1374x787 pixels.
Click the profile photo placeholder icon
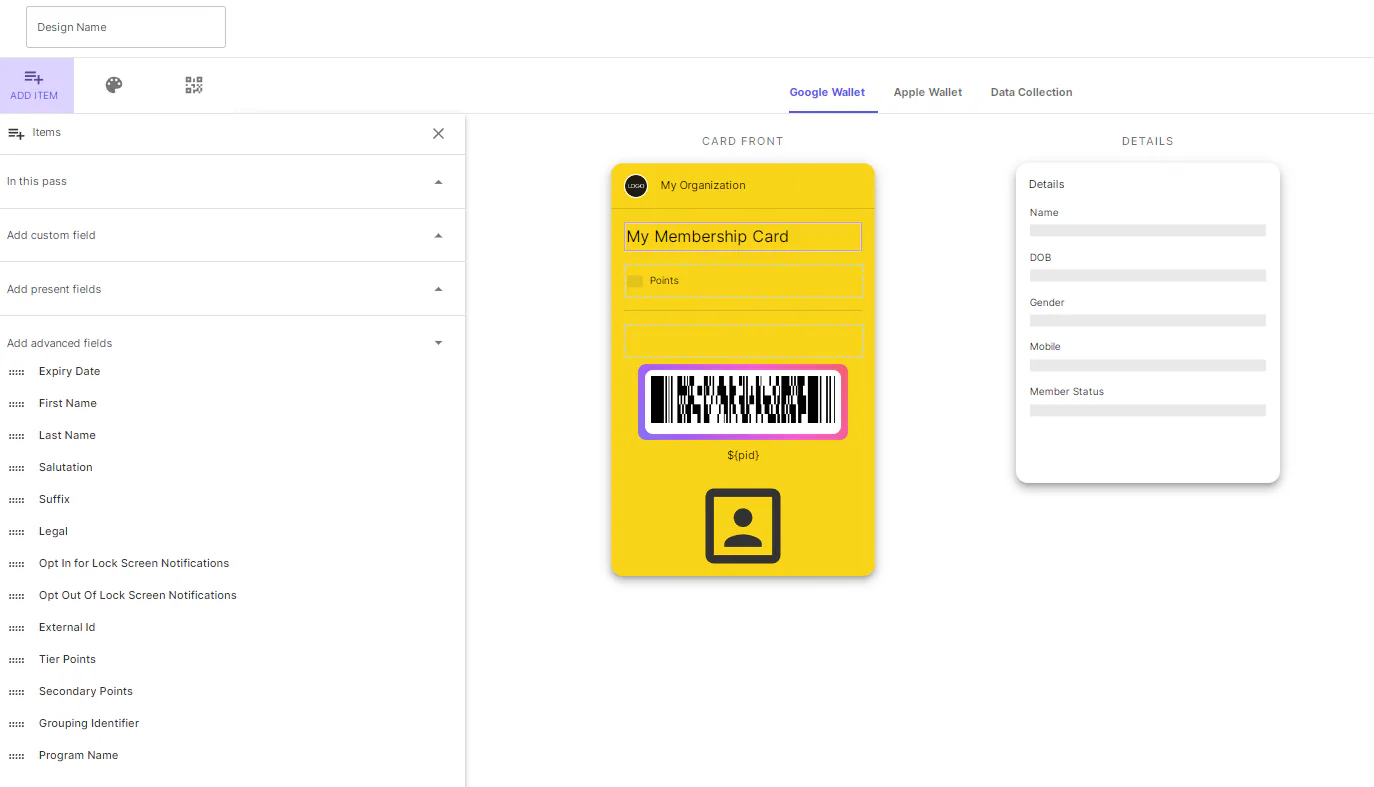tap(743, 526)
